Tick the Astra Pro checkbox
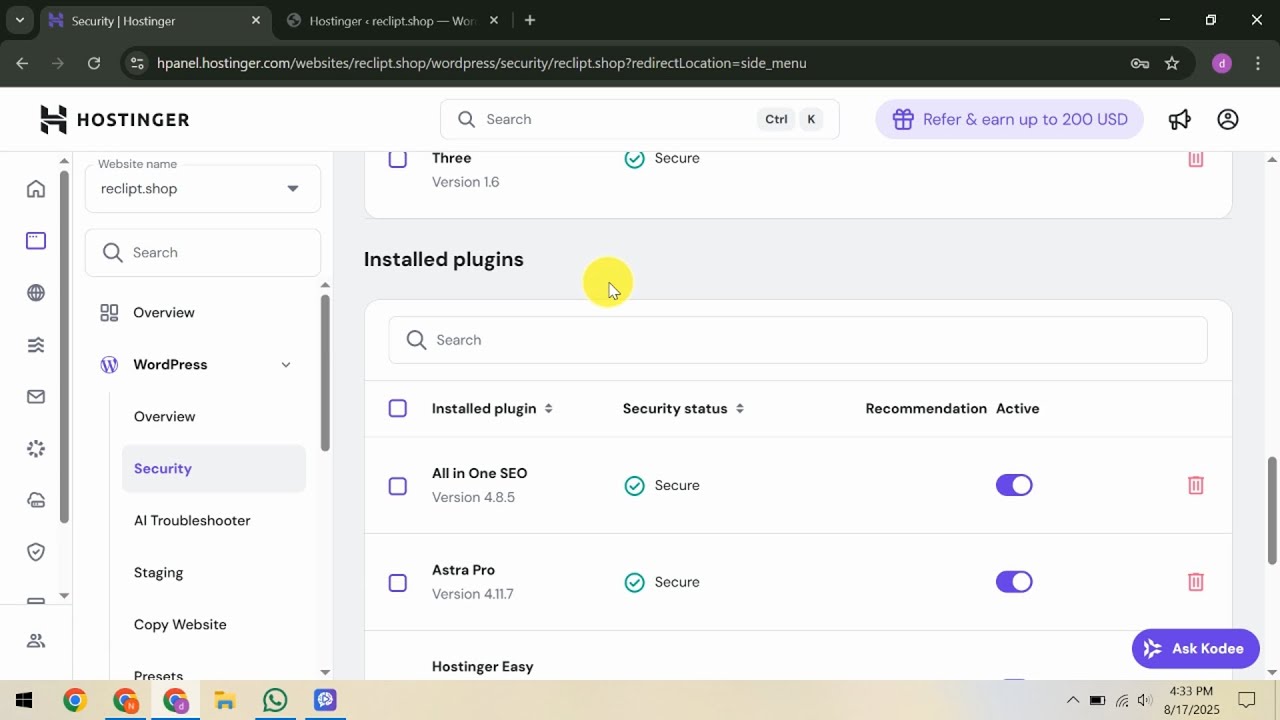Viewport: 1280px width, 720px height. pos(398,583)
